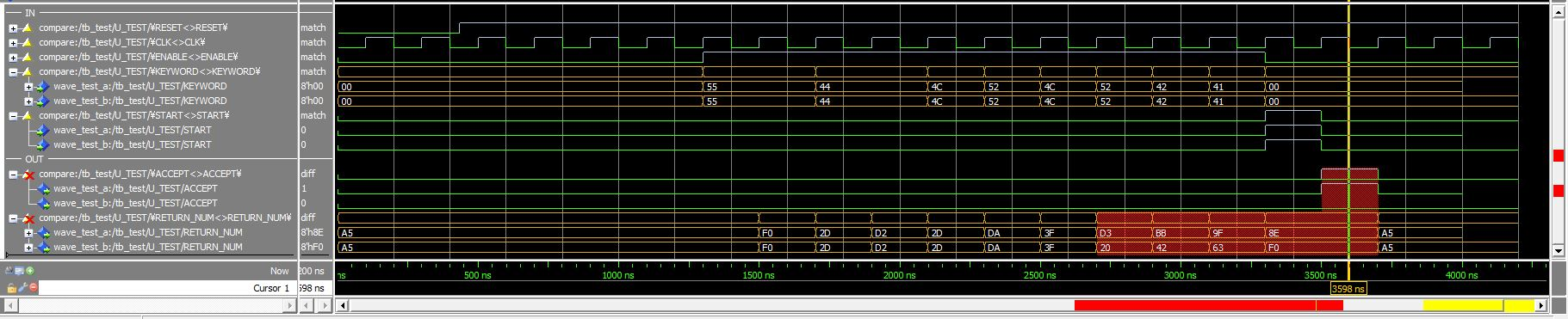
Task: Click the waveform vertical scrollbar down arrow
Action: (x=1557, y=251)
